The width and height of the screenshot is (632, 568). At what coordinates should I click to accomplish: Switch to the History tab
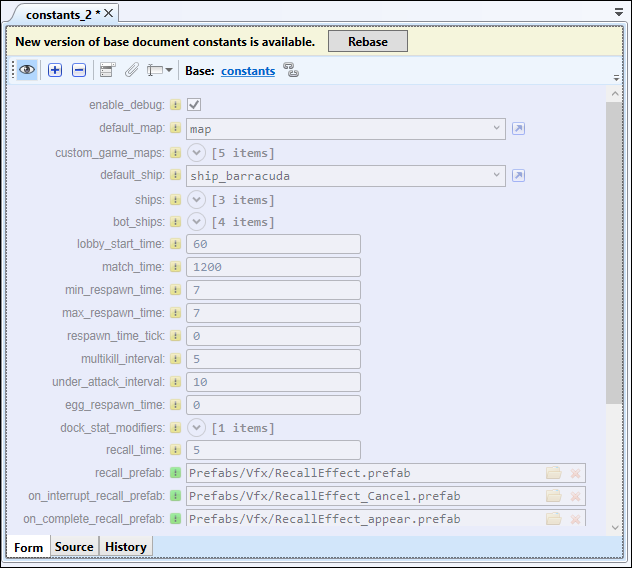click(126, 547)
